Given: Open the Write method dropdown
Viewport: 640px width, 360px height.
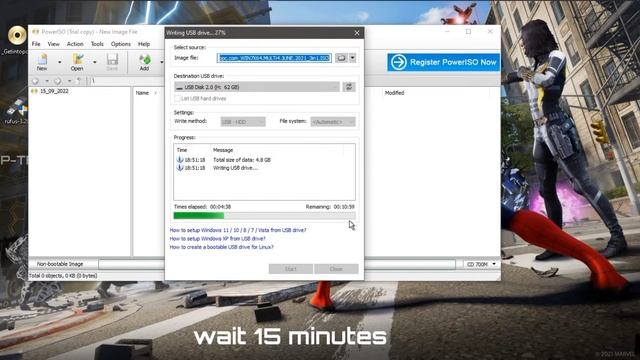Looking at the screenshot, I should pos(243,122).
